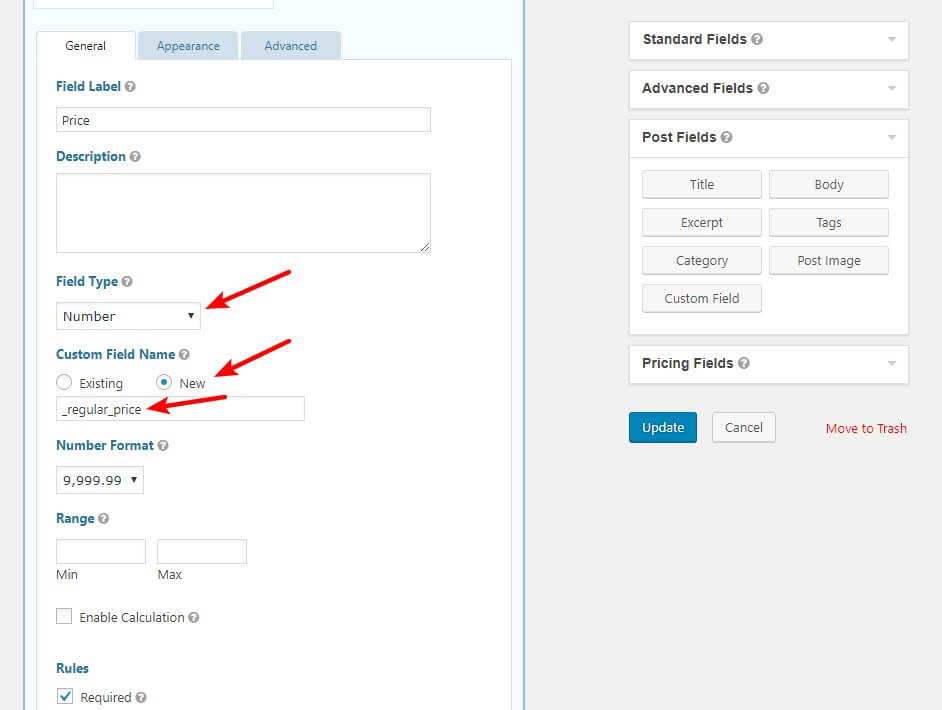Click the Move to Trash link

(866, 427)
